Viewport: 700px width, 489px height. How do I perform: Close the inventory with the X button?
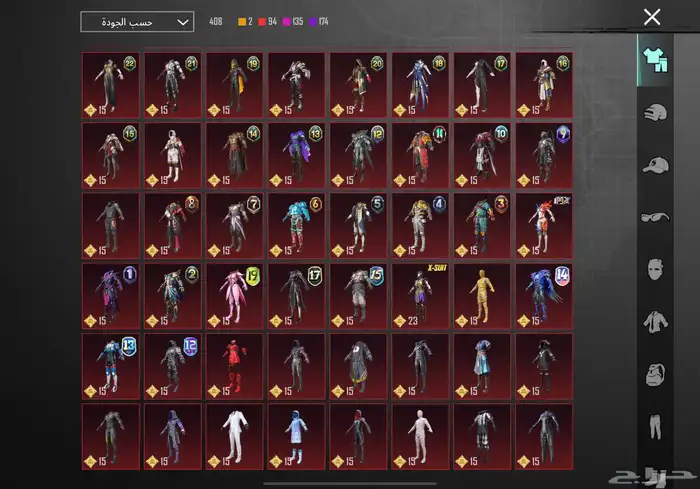point(652,17)
